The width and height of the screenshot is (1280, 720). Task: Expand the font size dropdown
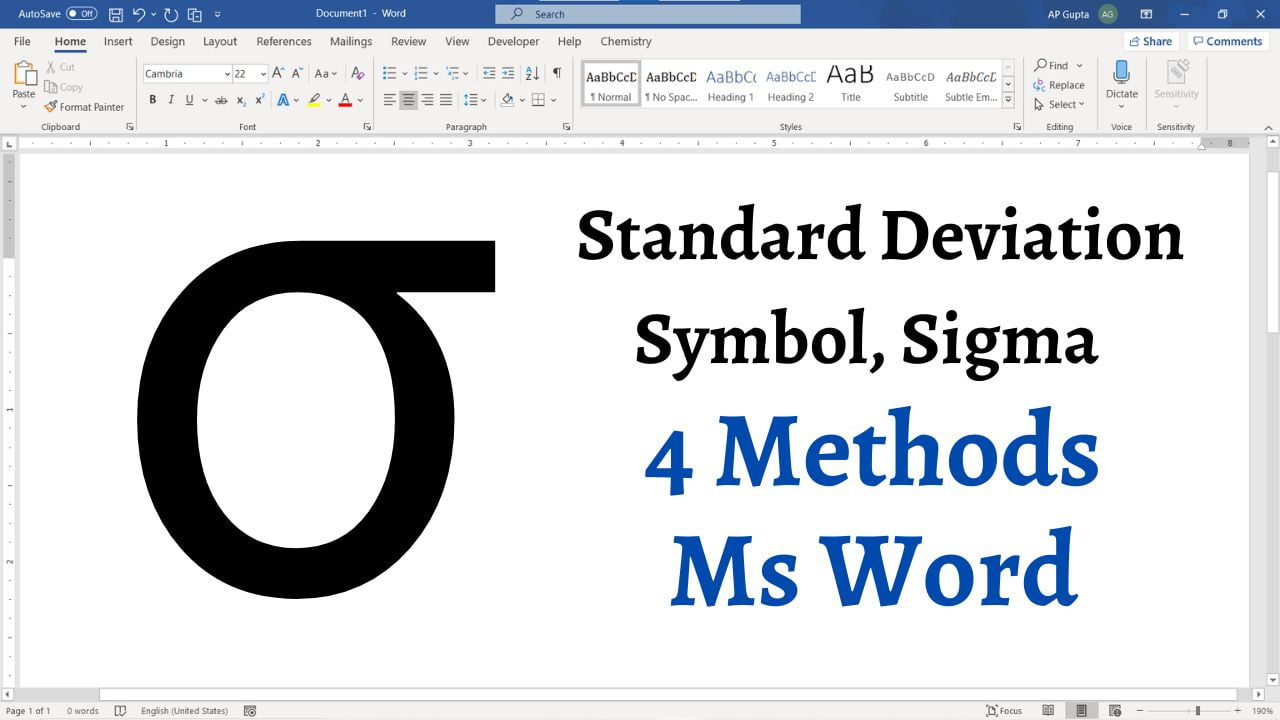263,74
